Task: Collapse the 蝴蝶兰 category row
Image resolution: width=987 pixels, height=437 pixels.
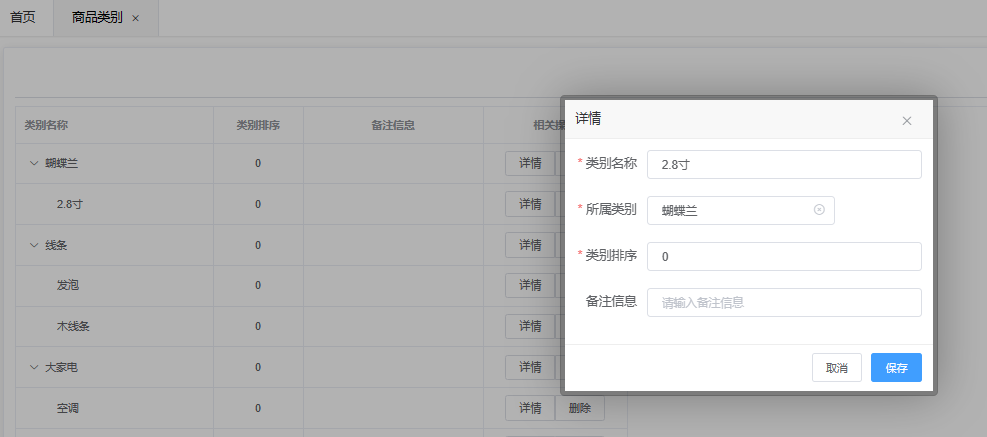Action: pos(34,163)
